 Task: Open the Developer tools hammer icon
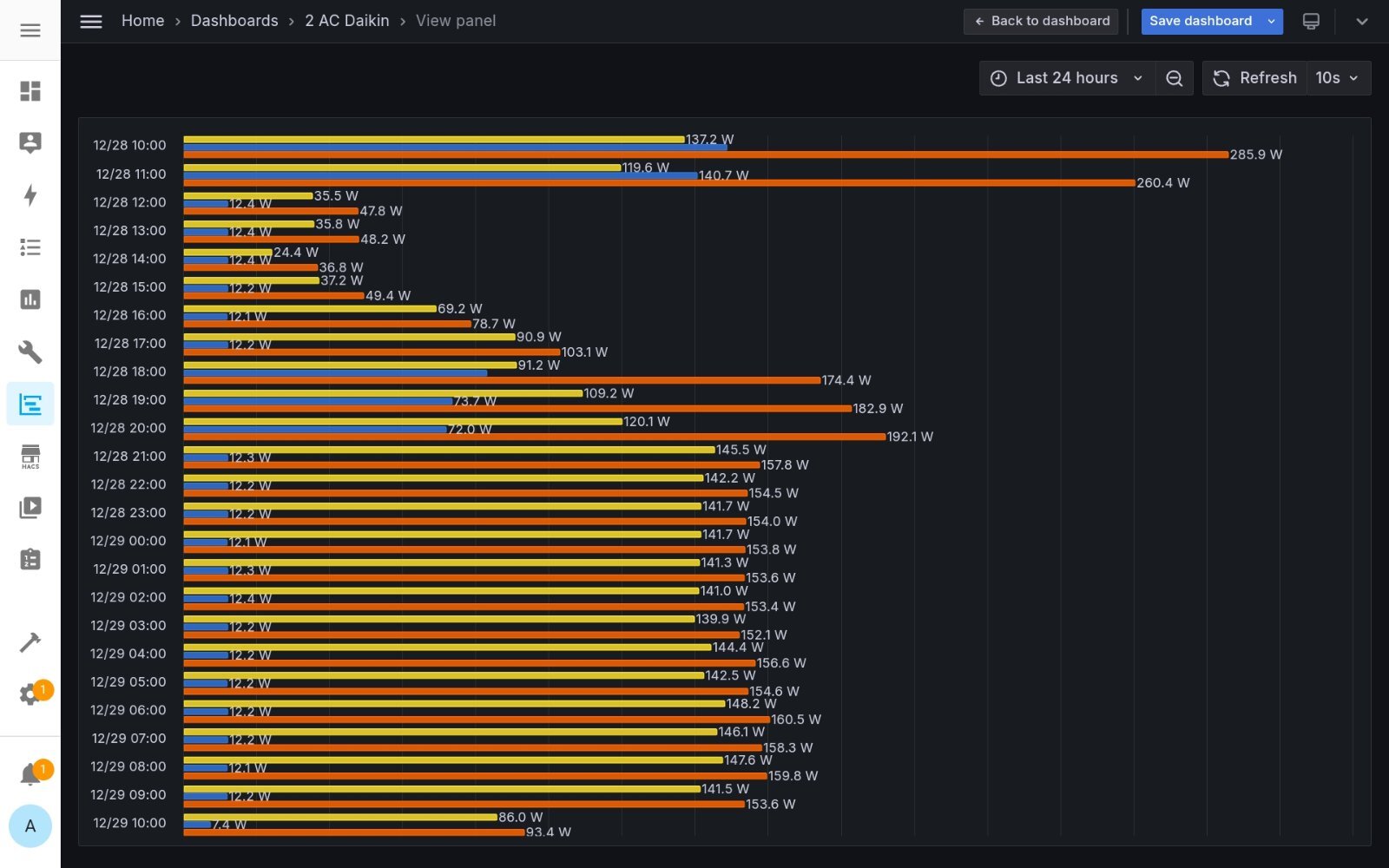pos(30,642)
